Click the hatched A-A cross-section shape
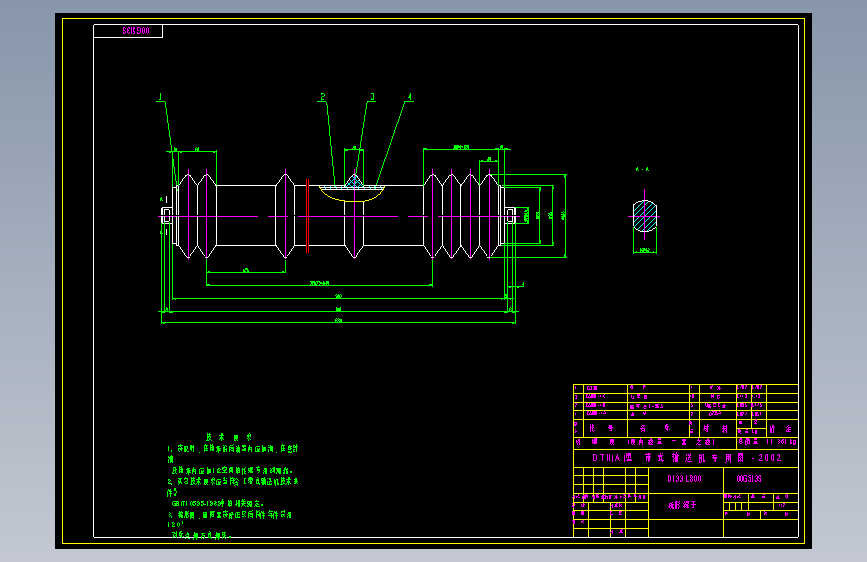The width and height of the screenshot is (867, 562). (645, 216)
